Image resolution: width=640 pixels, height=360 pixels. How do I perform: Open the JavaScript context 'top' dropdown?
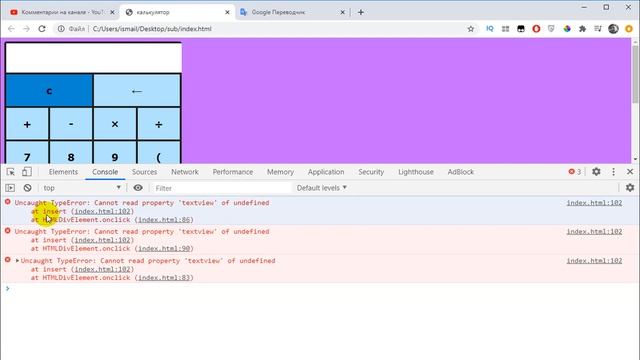[x=82, y=188]
